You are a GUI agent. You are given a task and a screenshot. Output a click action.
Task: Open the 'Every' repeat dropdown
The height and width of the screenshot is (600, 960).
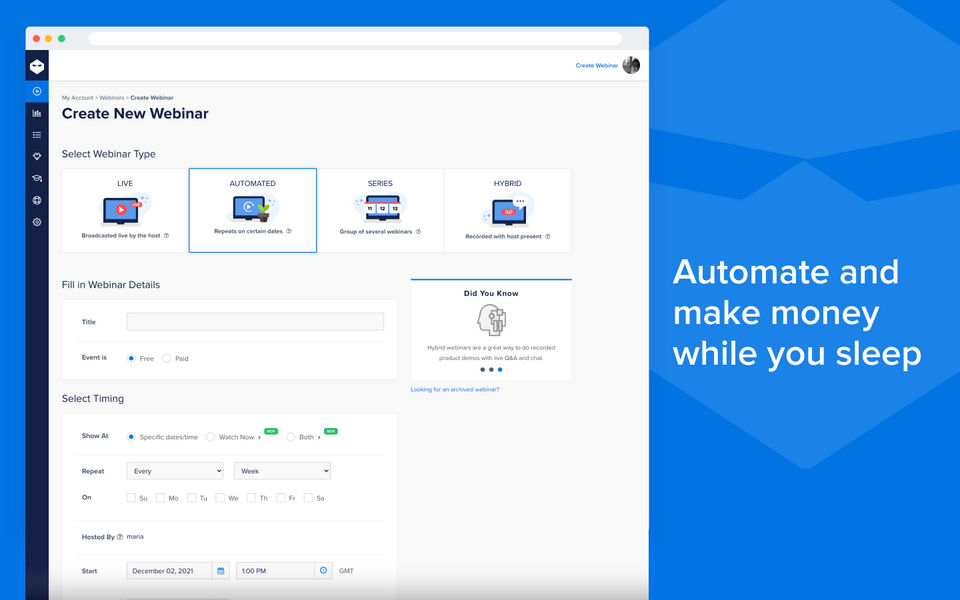tap(175, 471)
